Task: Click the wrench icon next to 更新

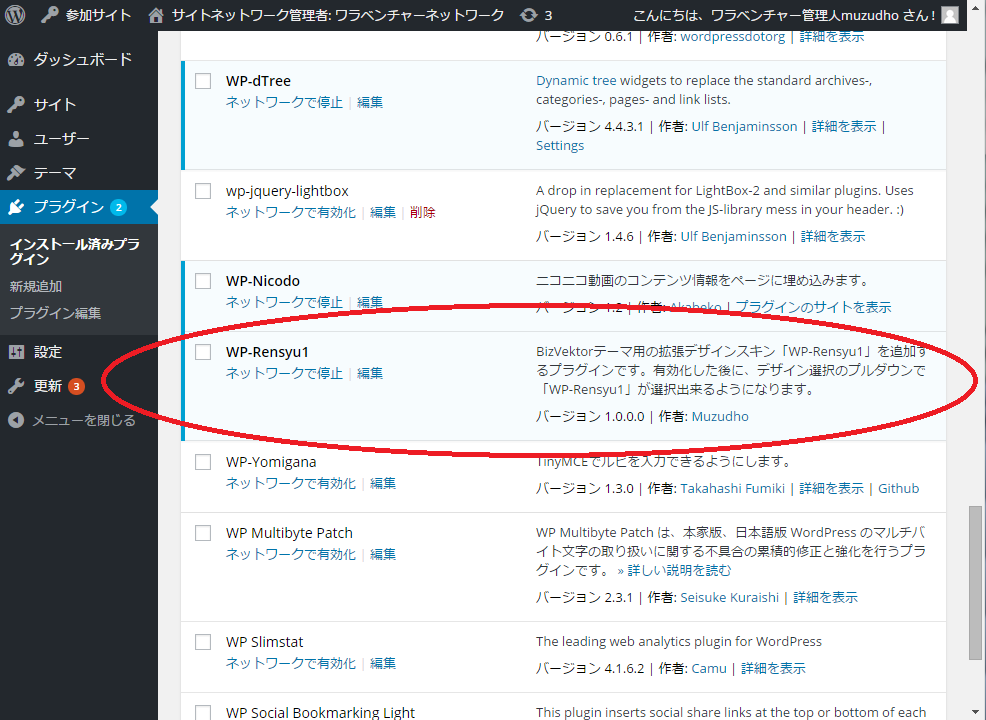Action: tap(16, 386)
